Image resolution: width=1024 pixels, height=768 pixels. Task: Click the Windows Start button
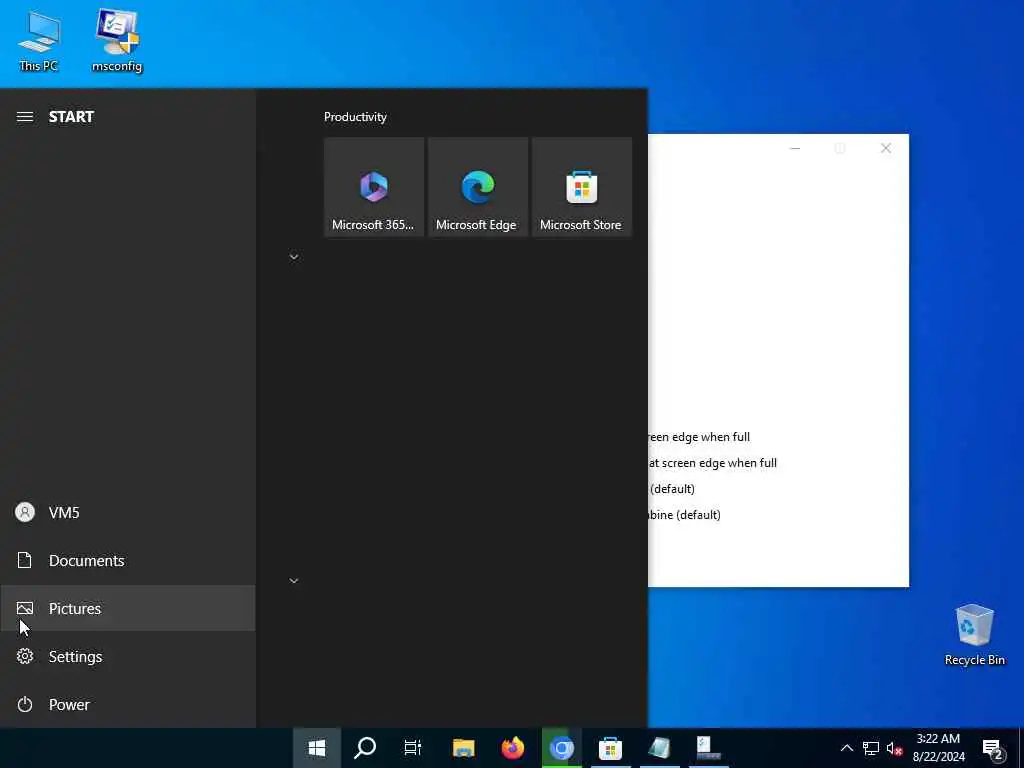pos(317,748)
